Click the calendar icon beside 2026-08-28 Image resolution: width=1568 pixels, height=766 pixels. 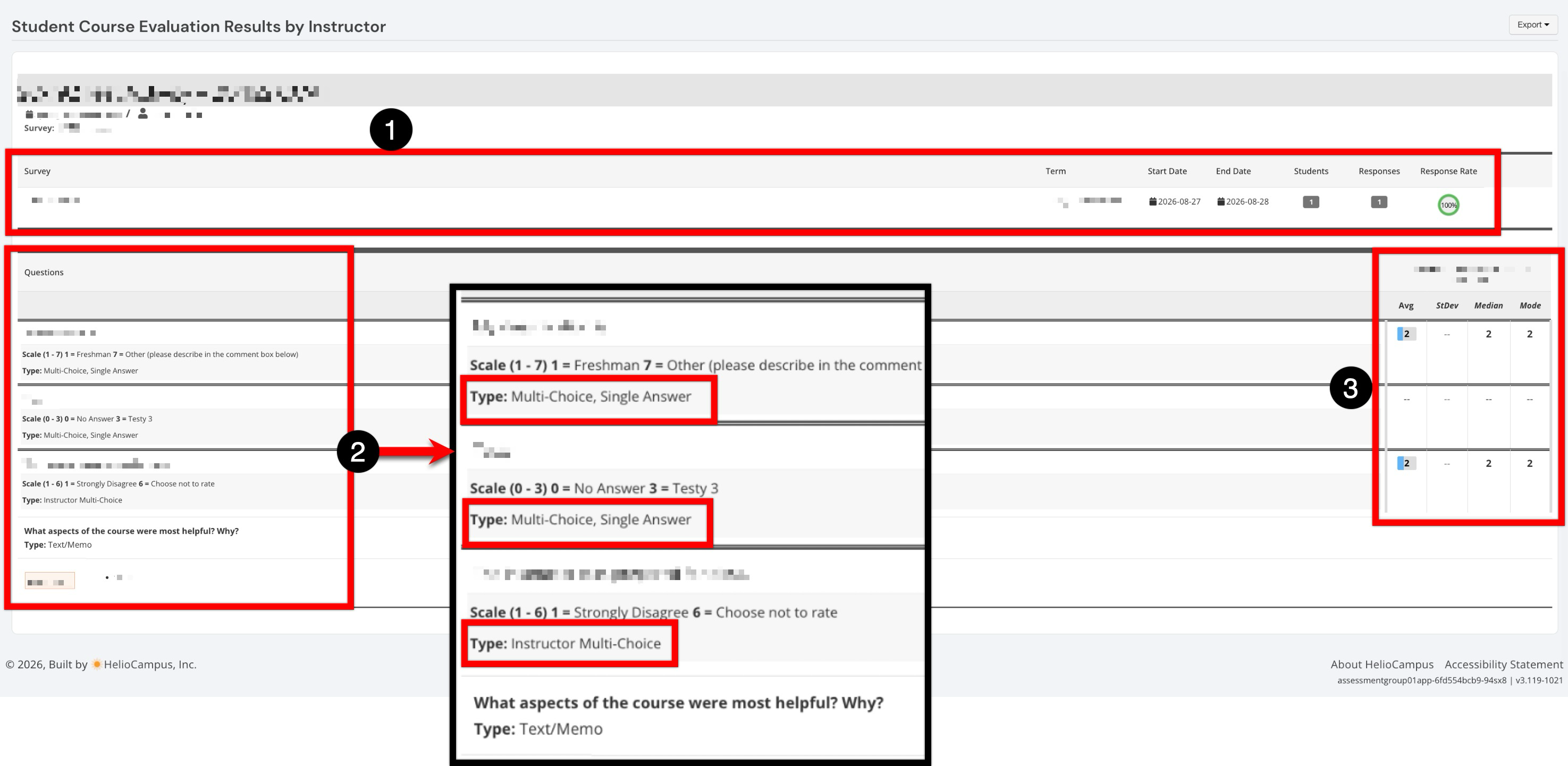(1220, 201)
